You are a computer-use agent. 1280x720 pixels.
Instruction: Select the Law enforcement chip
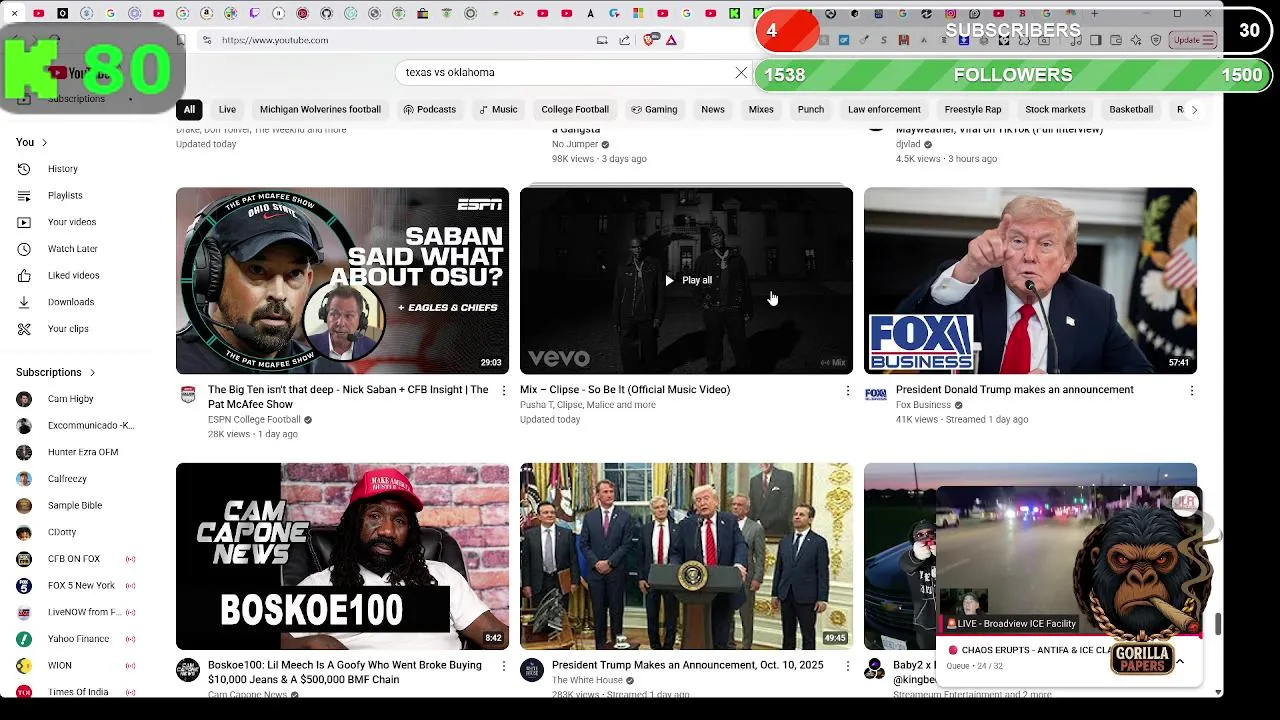(884, 110)
